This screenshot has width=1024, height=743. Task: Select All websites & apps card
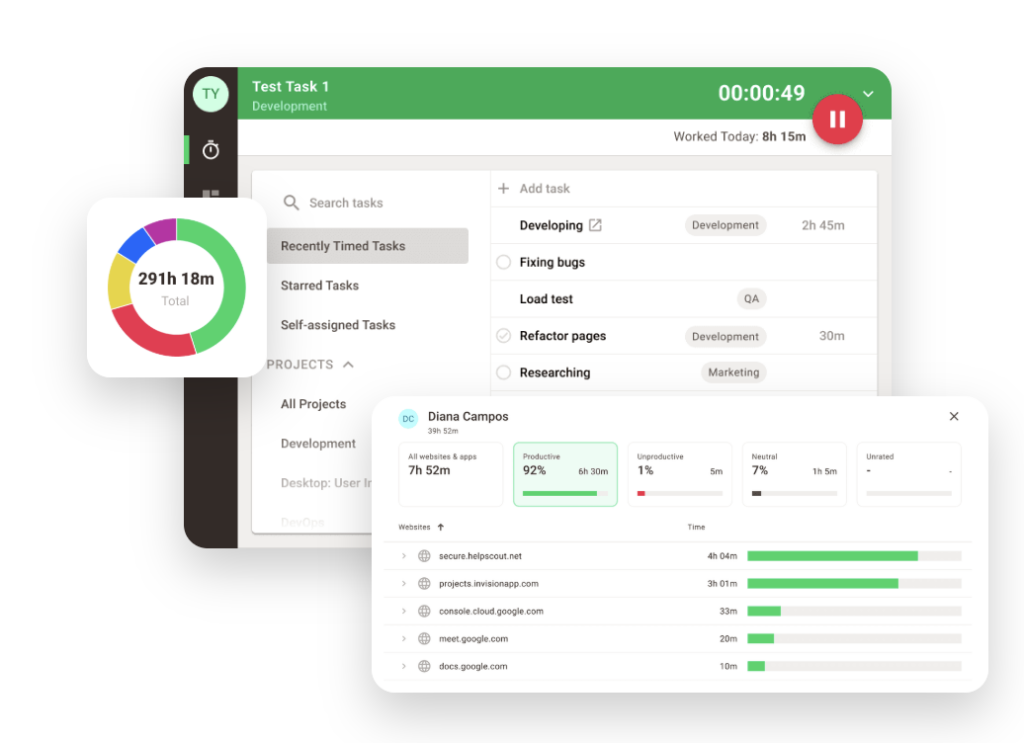point(451,475)
